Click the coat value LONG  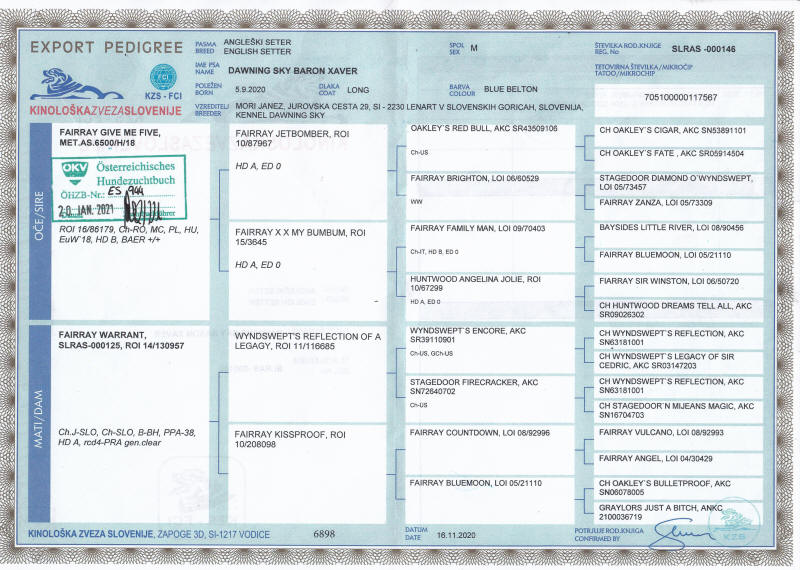tap(358, 90)
